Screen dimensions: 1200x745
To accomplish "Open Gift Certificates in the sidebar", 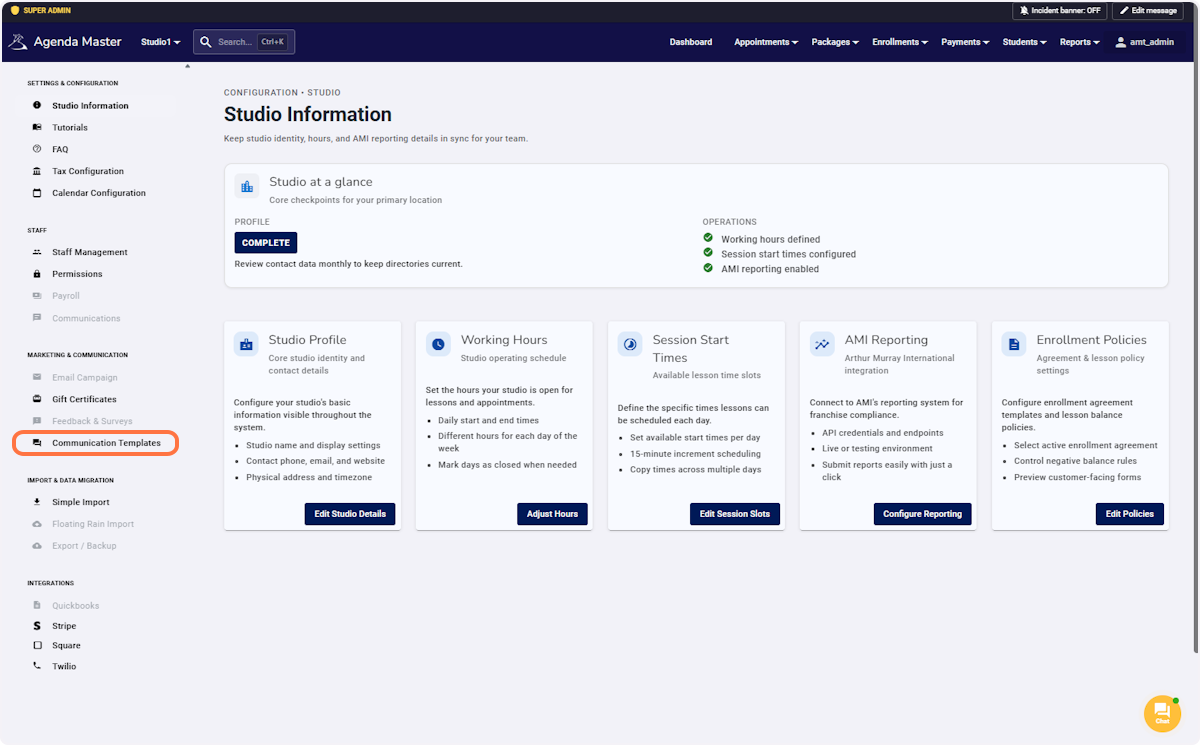I will (x=84, y=399).
